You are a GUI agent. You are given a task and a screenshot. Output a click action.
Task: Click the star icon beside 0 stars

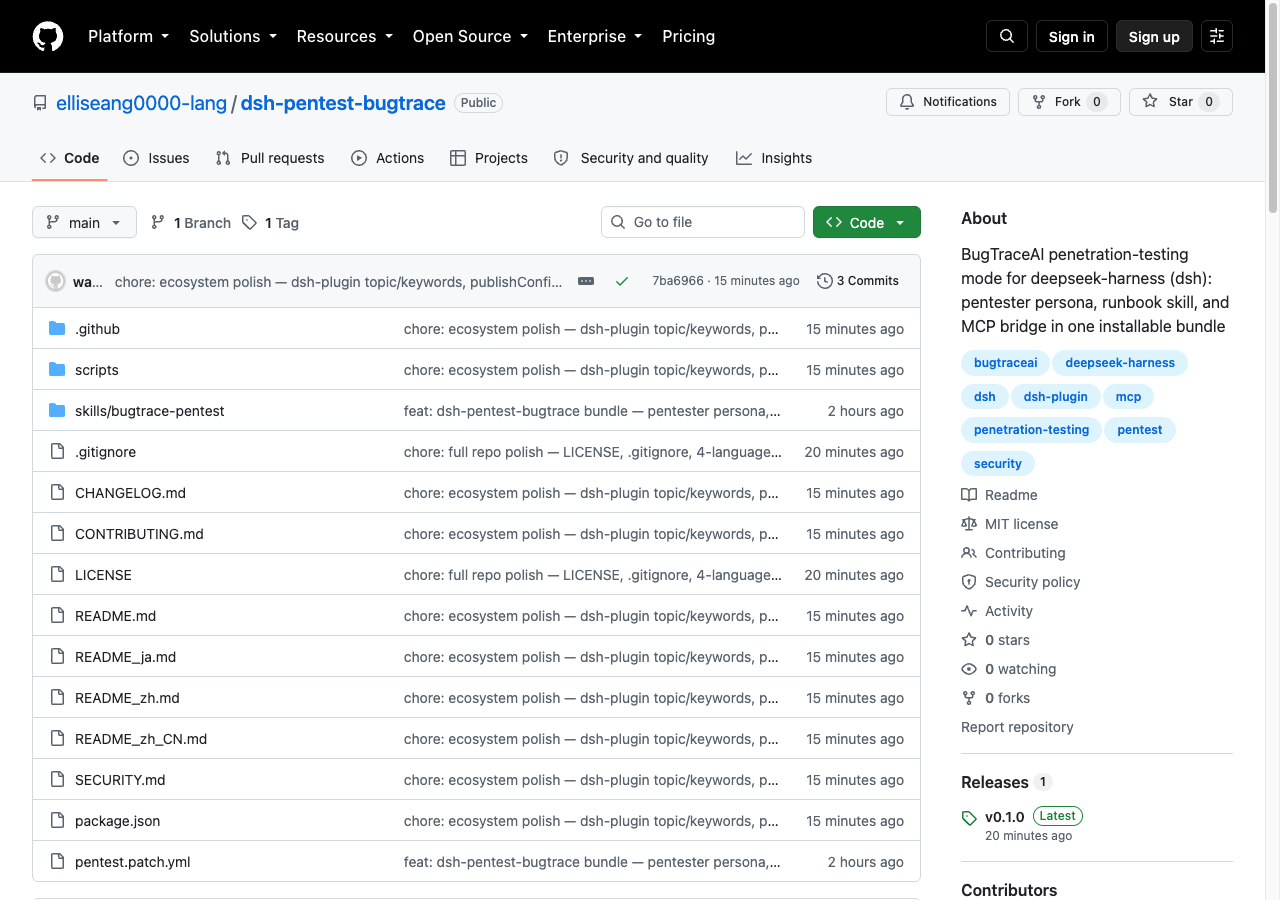(969, 640)
